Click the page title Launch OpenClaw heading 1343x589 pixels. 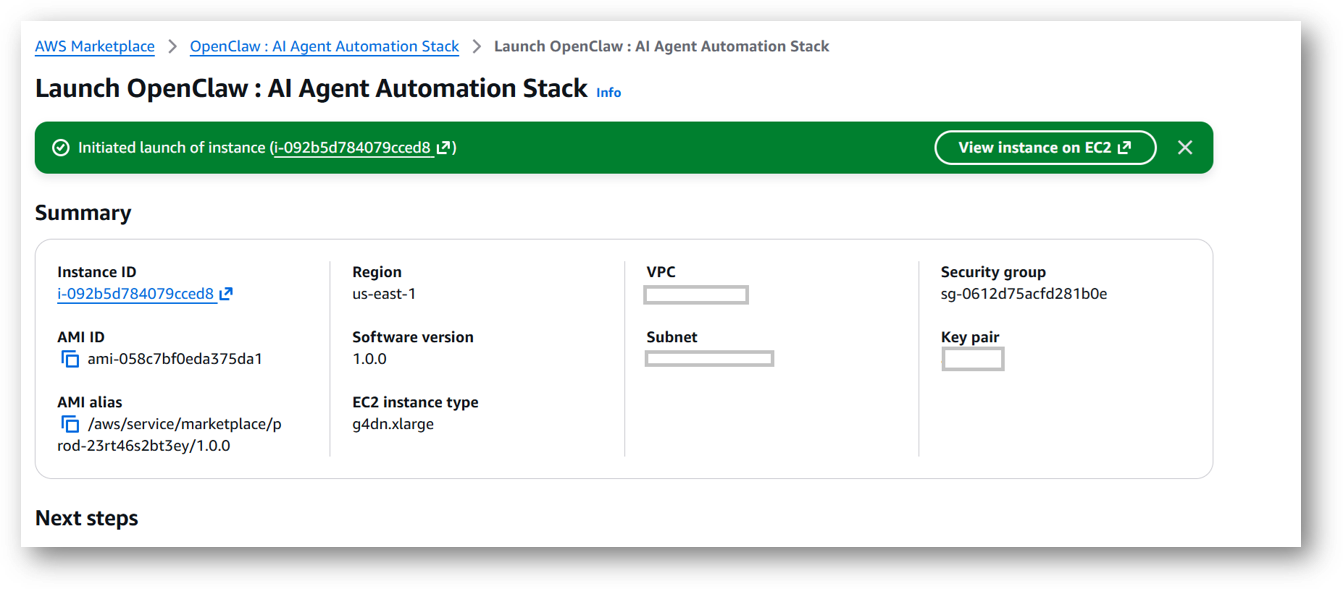[311, 88]
